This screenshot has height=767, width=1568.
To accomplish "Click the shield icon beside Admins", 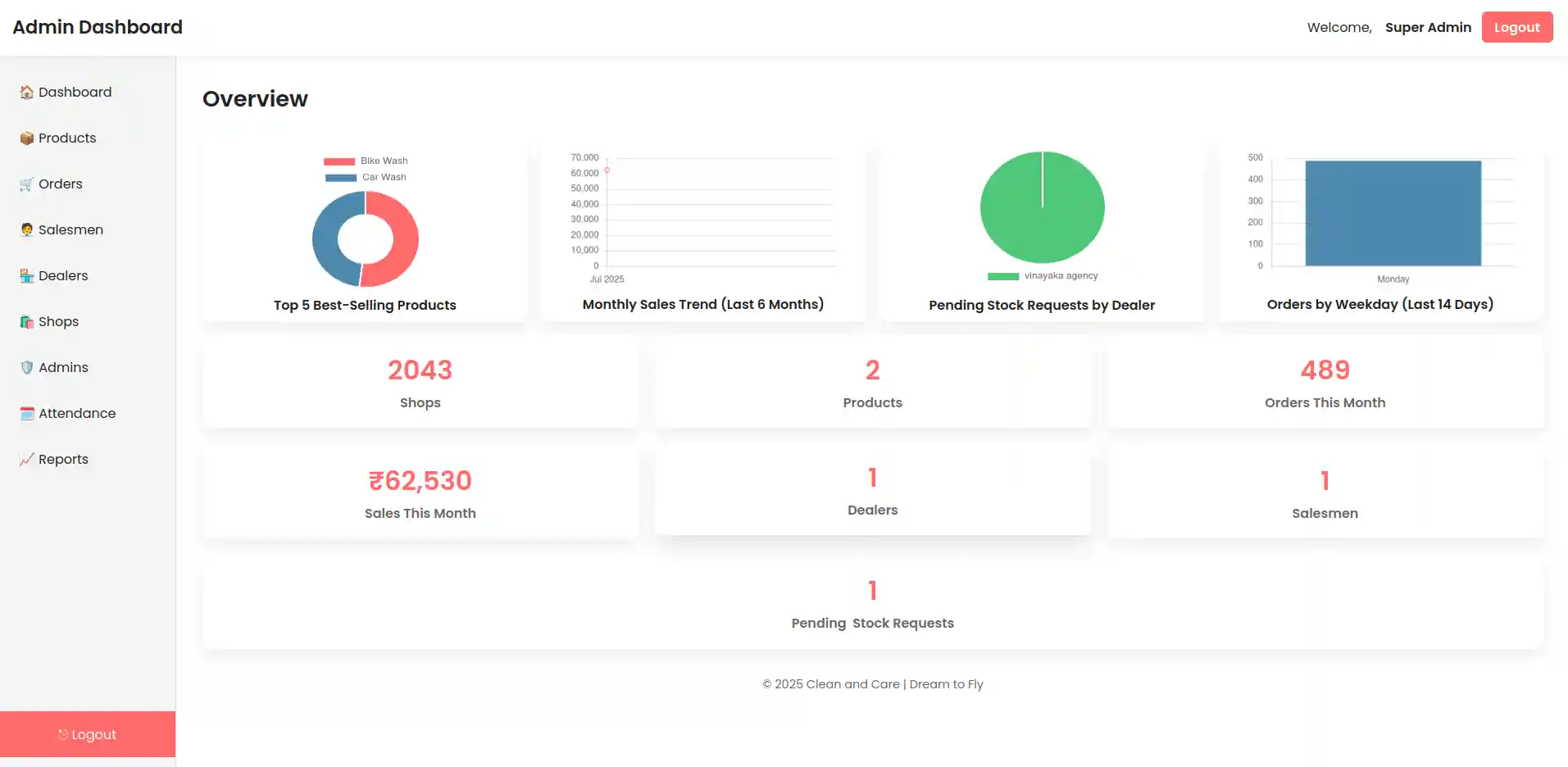I will [x=26, y=368].
